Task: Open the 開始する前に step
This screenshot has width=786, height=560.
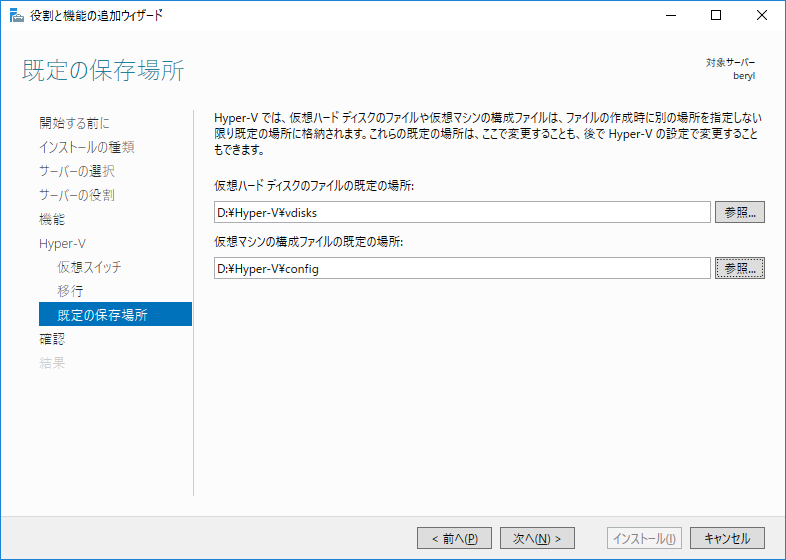Action: [x=74, y=123]
